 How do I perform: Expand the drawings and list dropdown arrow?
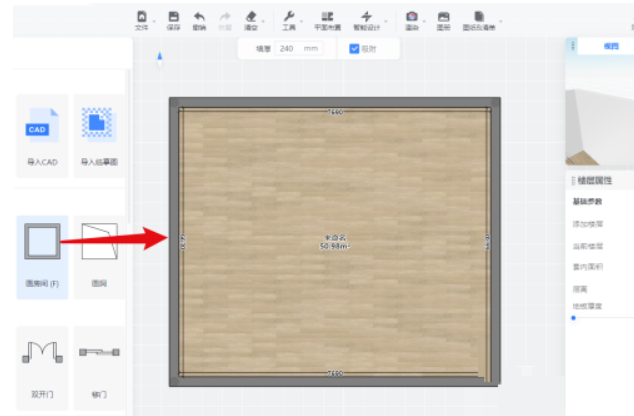click(x=501, y=21)
